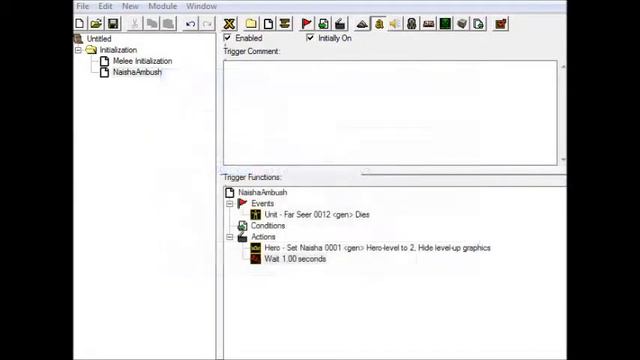Click the Paste toolbar icon

click(168, 24)
